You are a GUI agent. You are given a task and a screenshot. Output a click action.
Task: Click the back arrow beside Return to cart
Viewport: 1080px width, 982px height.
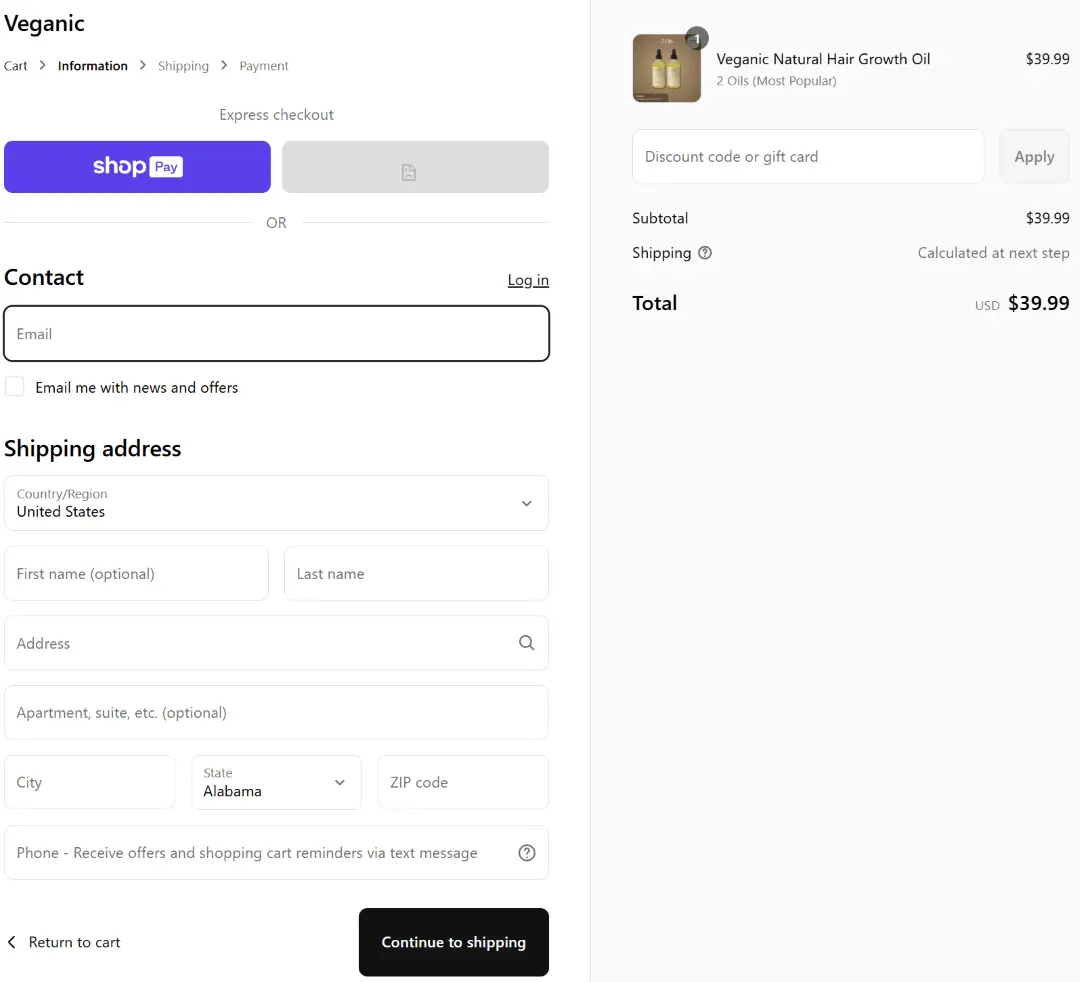click(12, 942)
